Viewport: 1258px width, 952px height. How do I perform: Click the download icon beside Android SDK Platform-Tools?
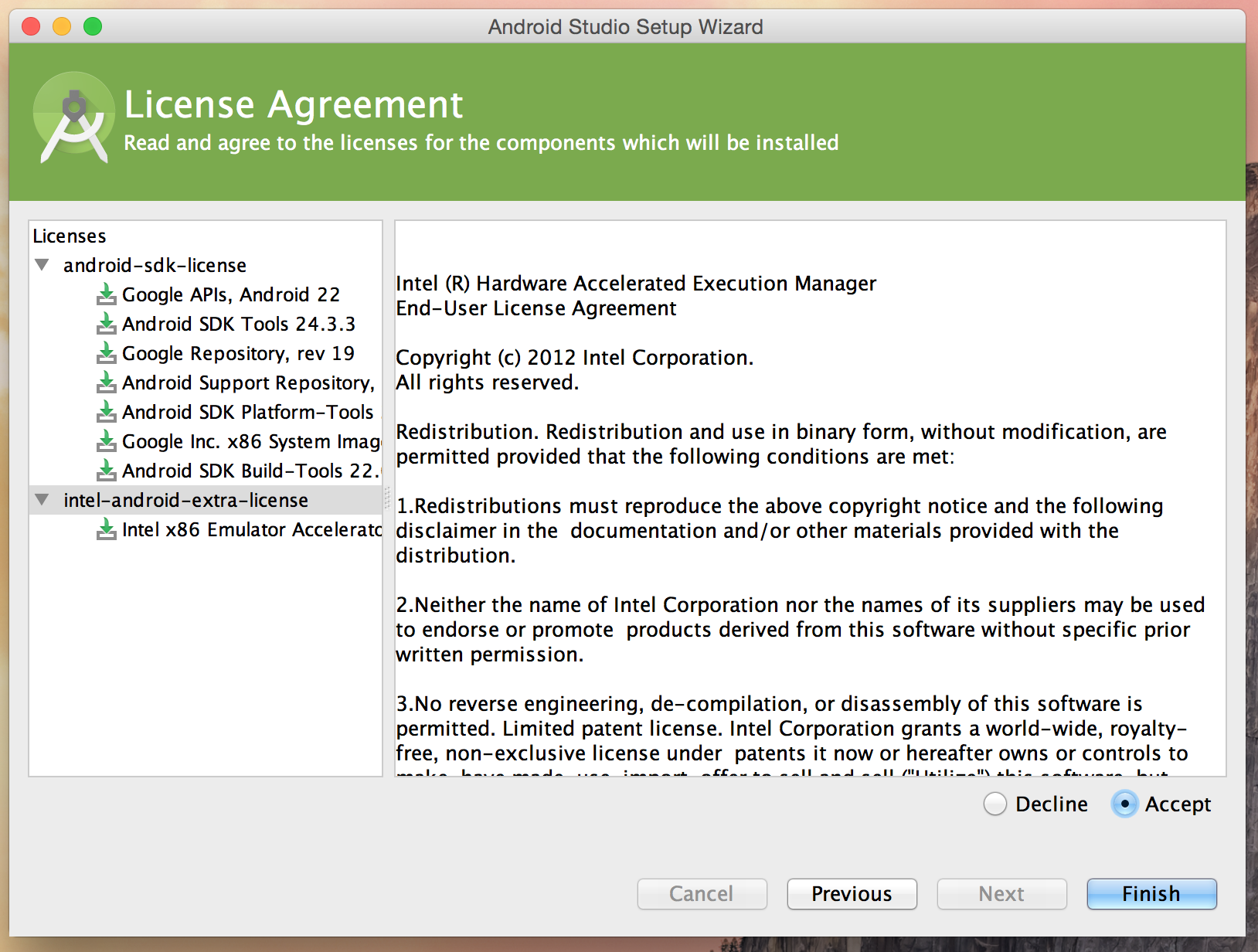point(107,412)
